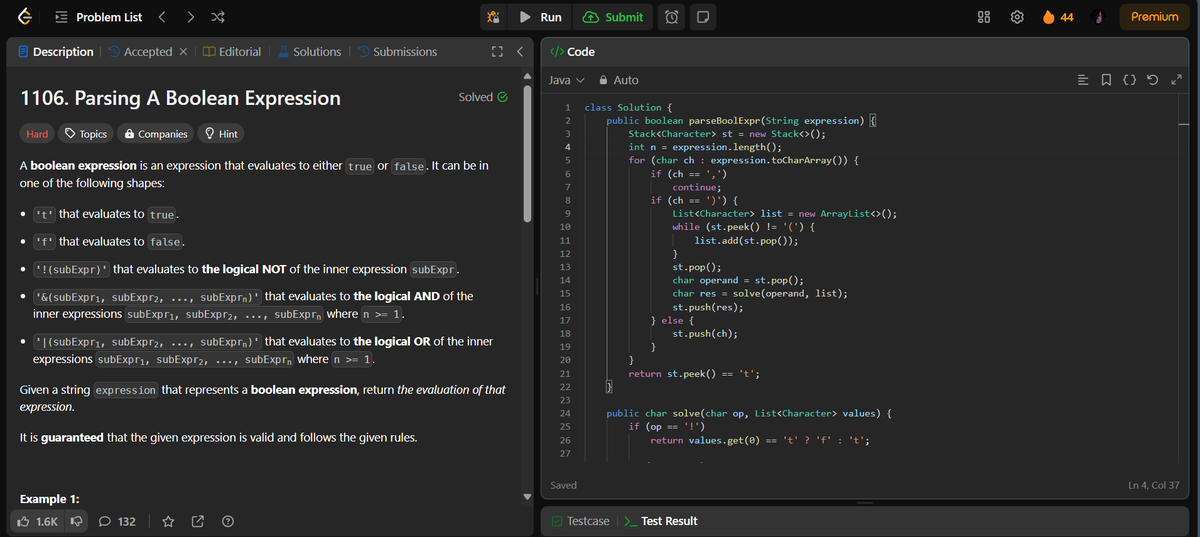Run the code
Screen dimensions: 1200x537
[x=541, y=17]
